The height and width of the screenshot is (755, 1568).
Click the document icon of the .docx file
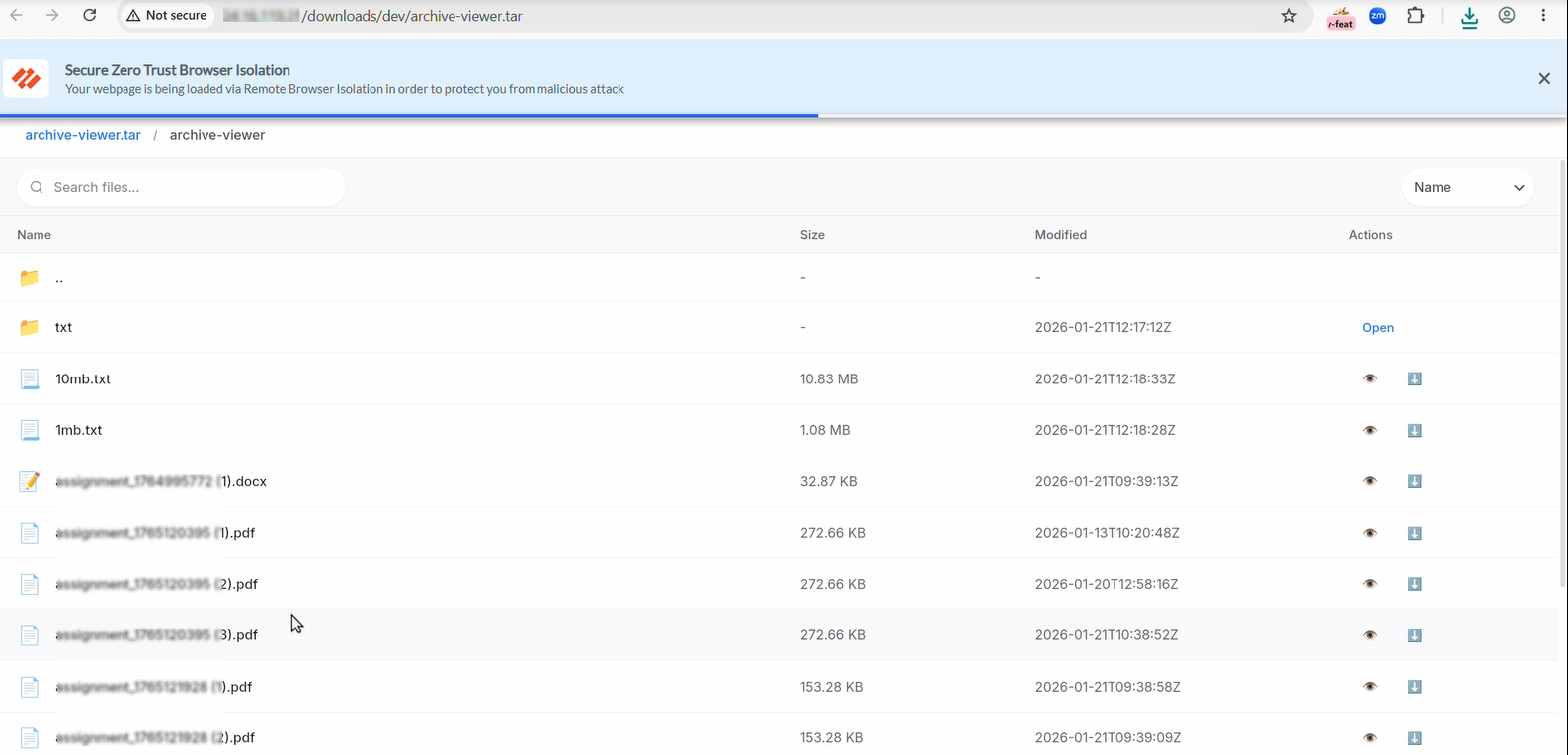(x=30, y=481)
